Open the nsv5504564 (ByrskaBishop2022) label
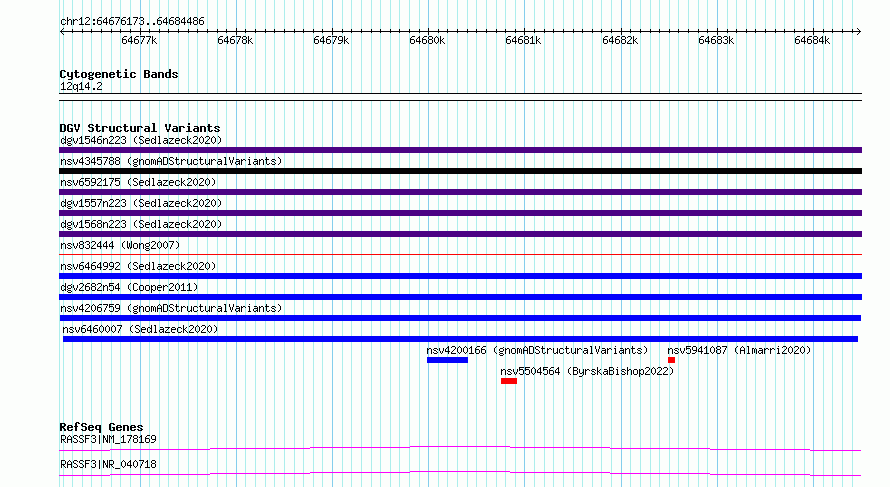890x487 pixels. pos(587,371)
